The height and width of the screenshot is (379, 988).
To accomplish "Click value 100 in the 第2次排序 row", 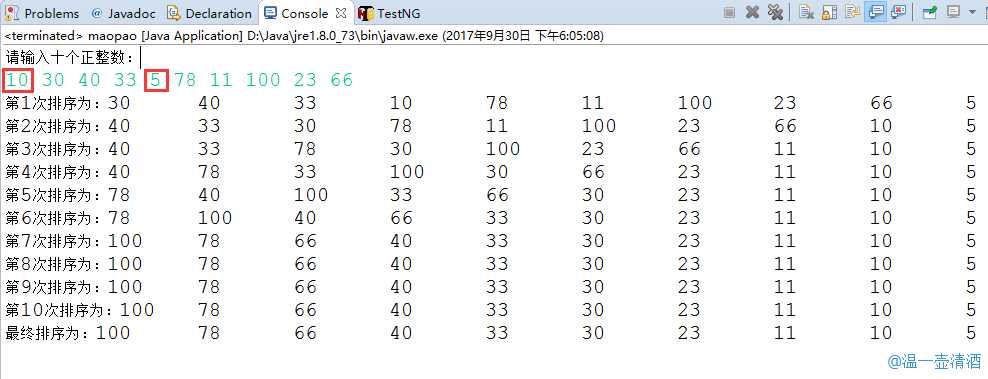I will tap(599, 126).
